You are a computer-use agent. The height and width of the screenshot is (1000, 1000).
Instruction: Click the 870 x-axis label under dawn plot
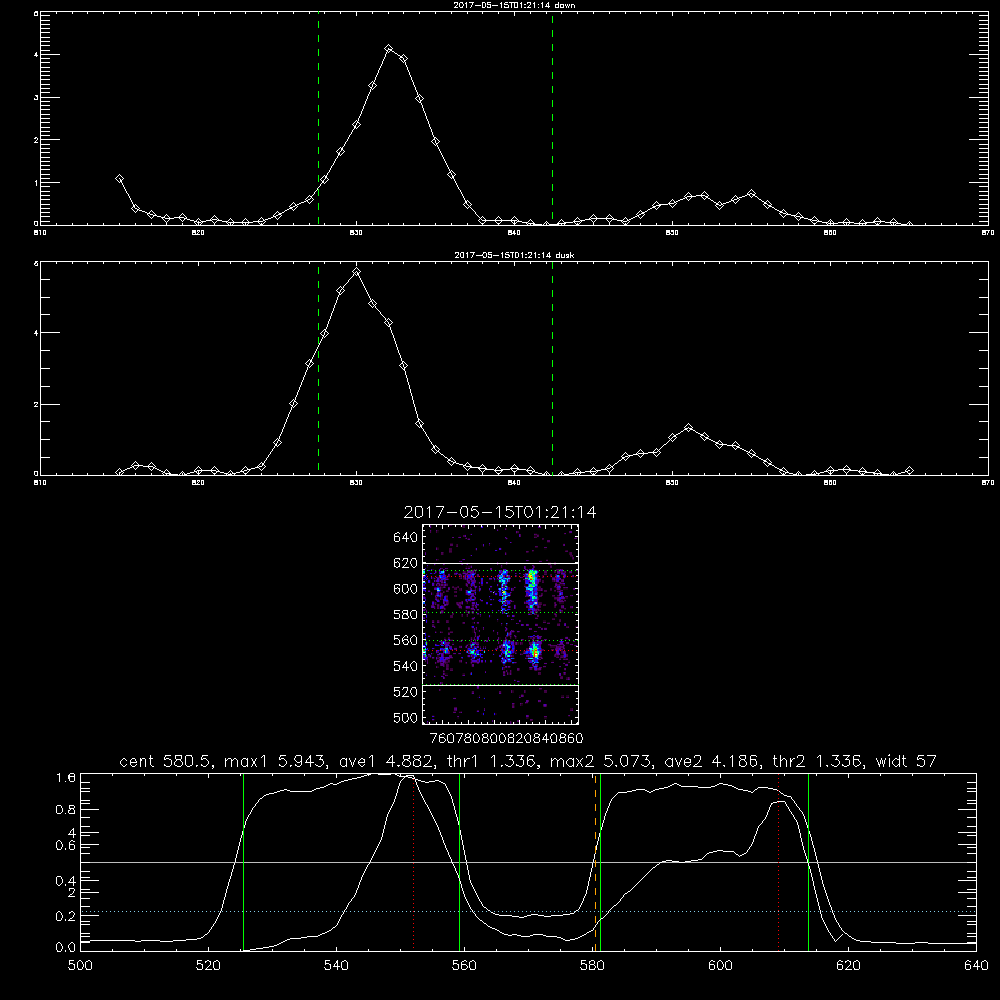988,233
